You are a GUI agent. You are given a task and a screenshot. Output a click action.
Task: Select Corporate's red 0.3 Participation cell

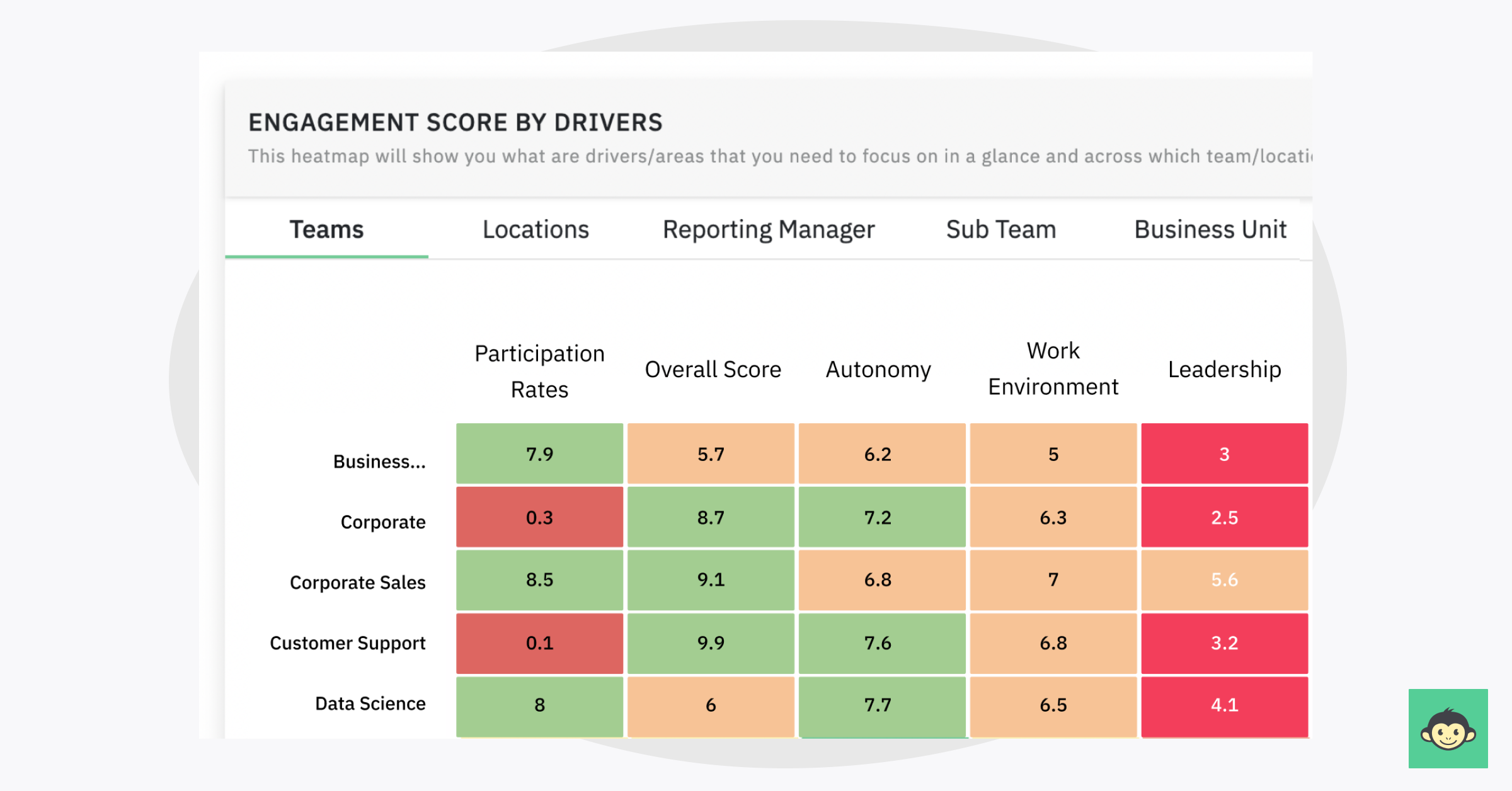(539, 517)
